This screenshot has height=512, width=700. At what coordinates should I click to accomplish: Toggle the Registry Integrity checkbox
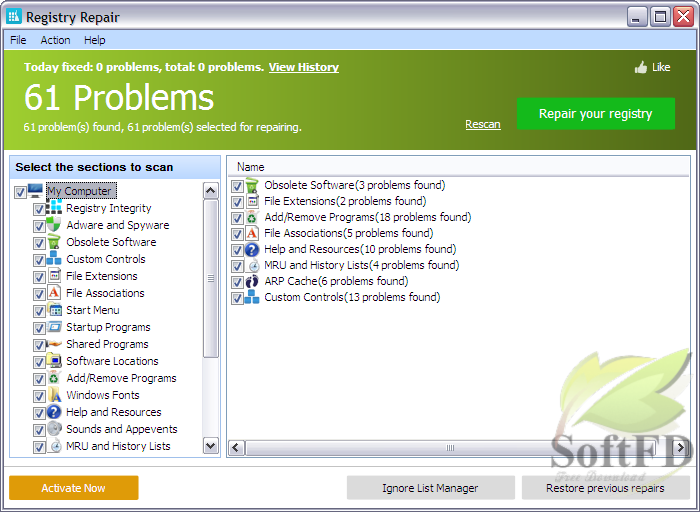39,209
